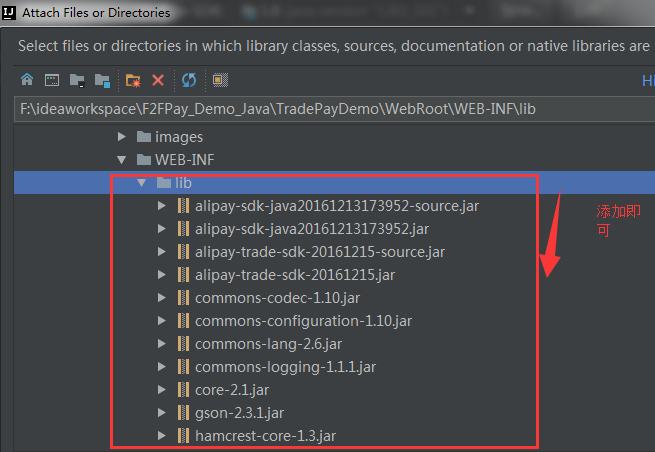Select alipay-trade-sdk-20161215.jar file

(x=295, y=275)
